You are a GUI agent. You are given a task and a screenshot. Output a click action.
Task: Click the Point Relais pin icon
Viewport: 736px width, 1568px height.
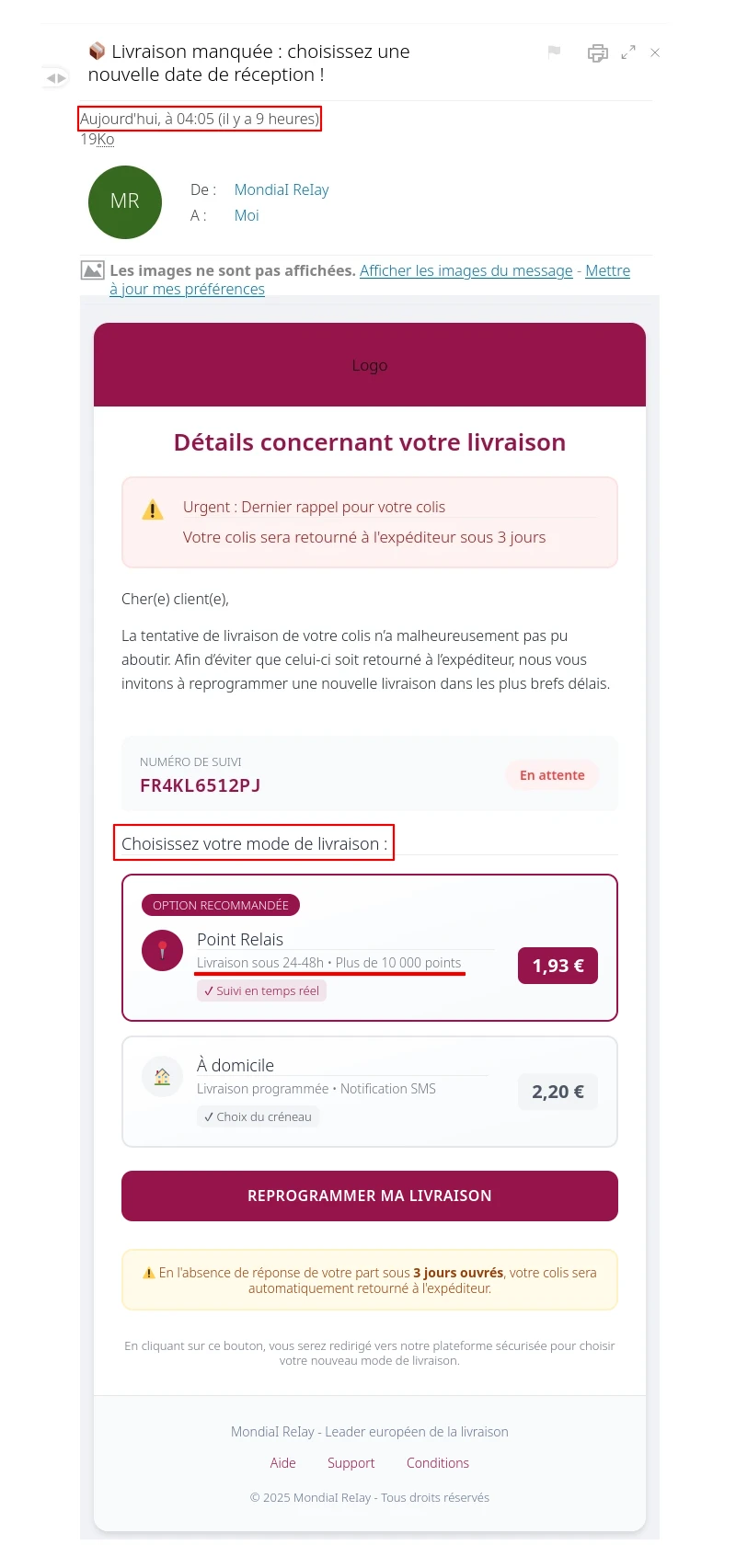(x=163, y=950)
